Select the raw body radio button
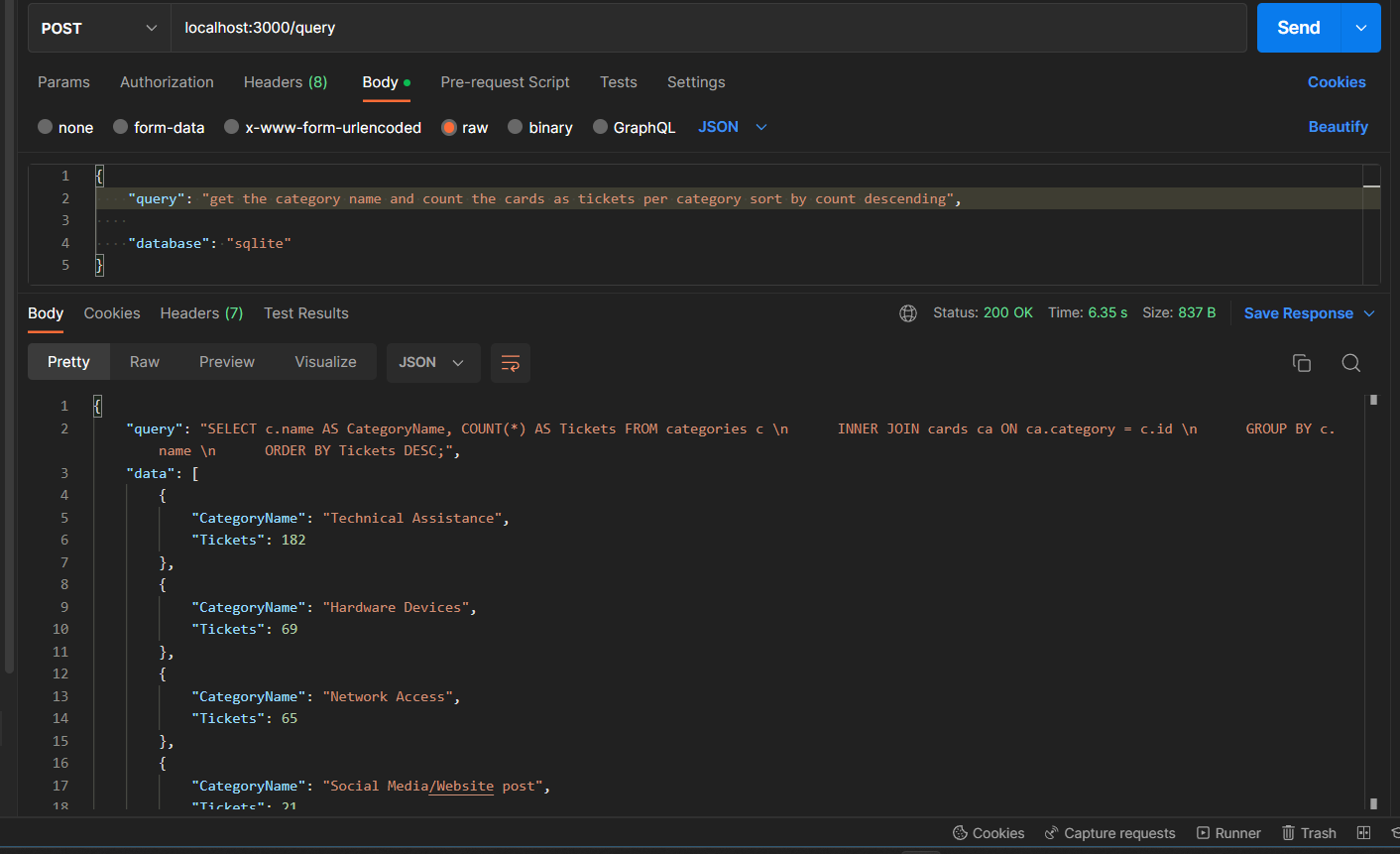 449,127
